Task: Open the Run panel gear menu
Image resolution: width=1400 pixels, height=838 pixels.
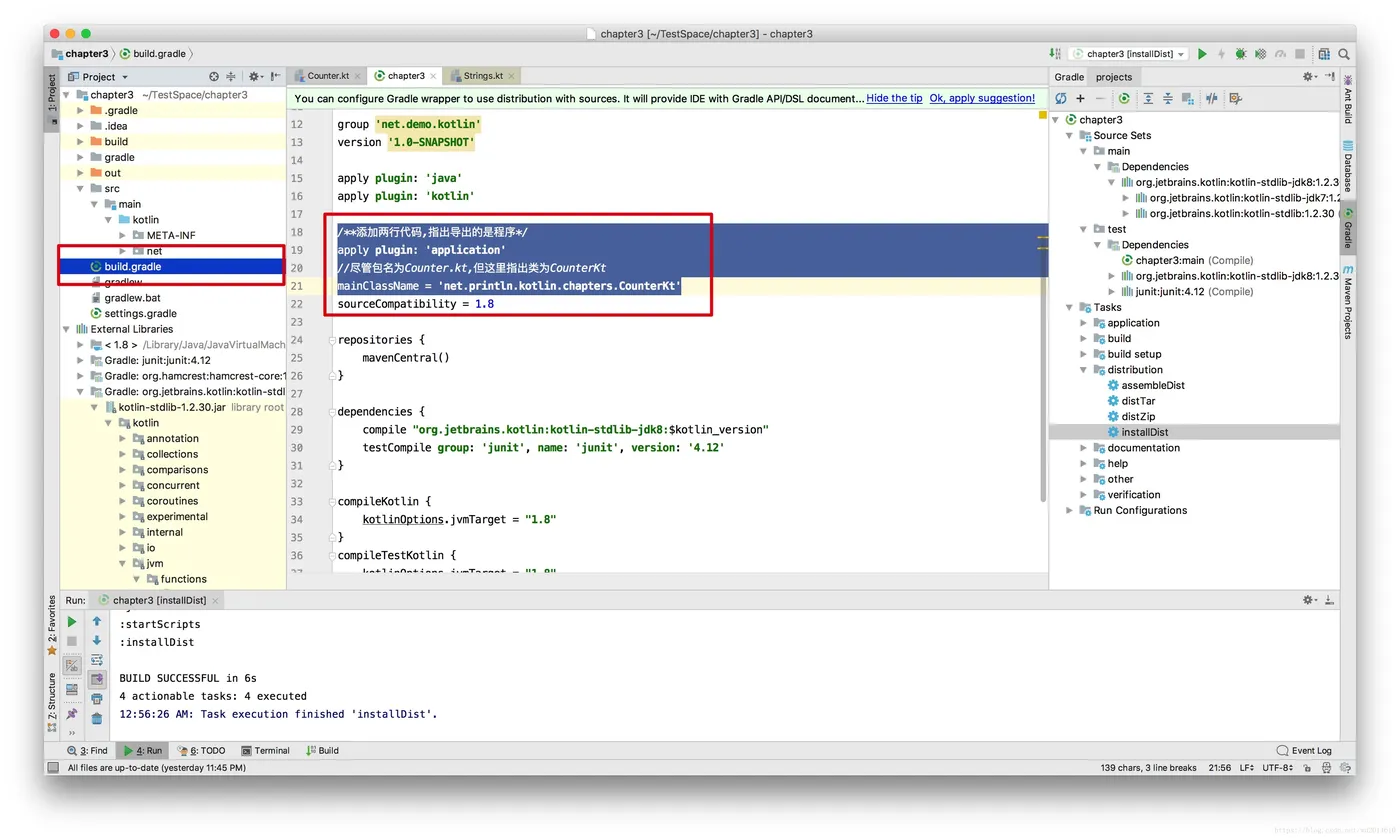Action: tap(1310, 600)
